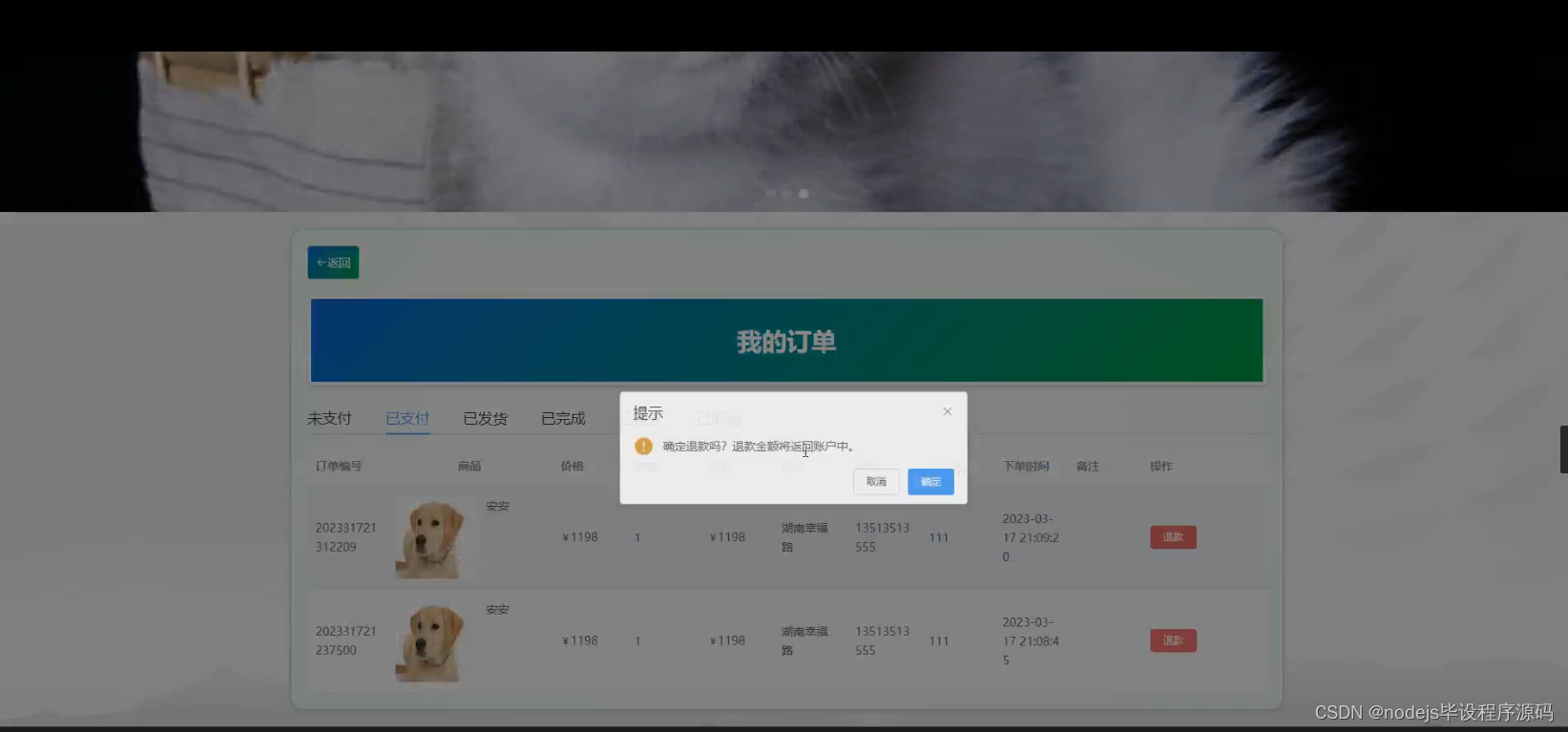Click the page's vertical scrollbar handle
The width and height of the screenshot is (1568, 732).
[1563, 450]
